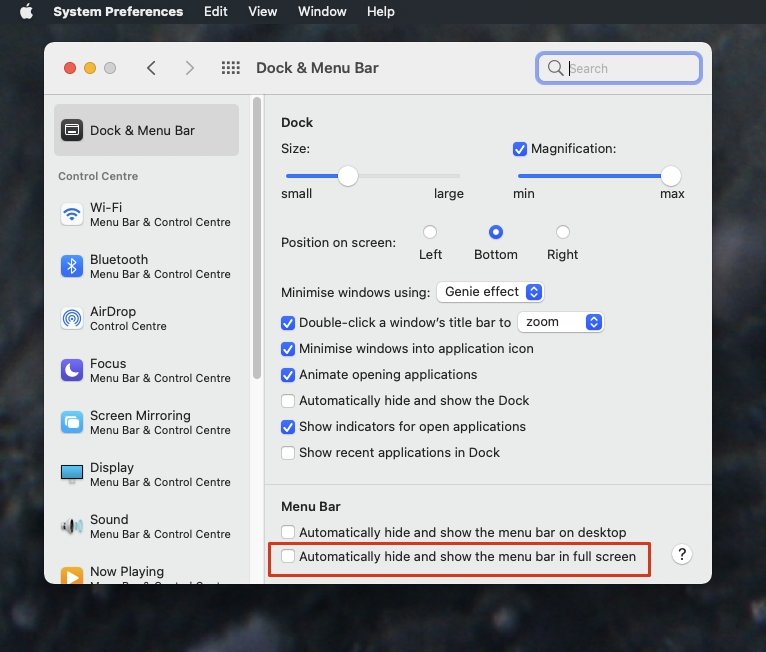The height and width of the screenshot is (652, 766).
Task: Select the Bluetooth icon in sidebar
Action: coord(72,266)
